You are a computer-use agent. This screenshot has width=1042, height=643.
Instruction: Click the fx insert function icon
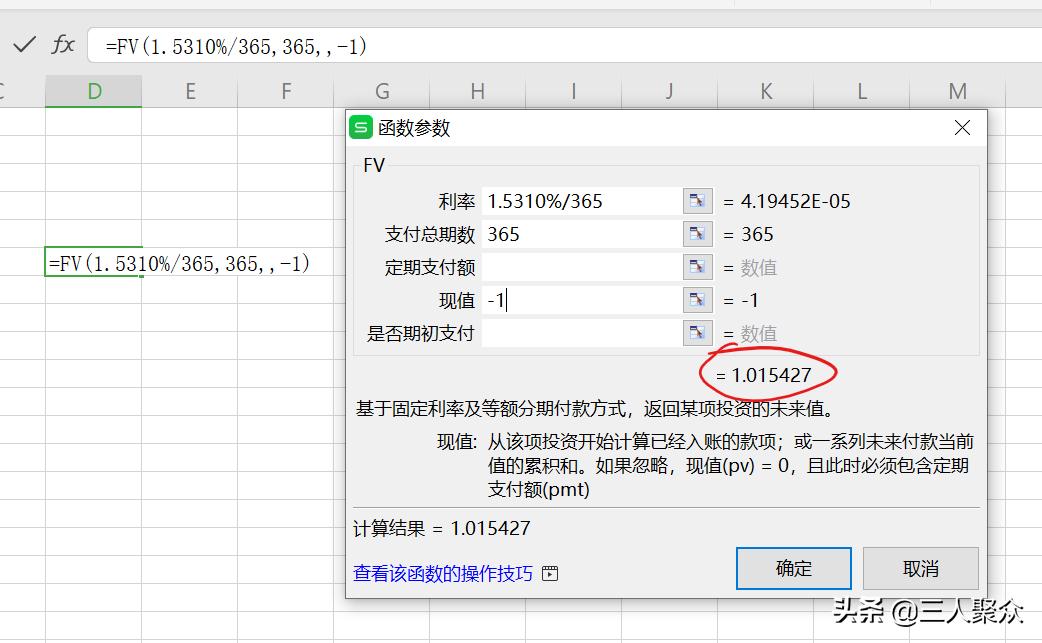63,45
